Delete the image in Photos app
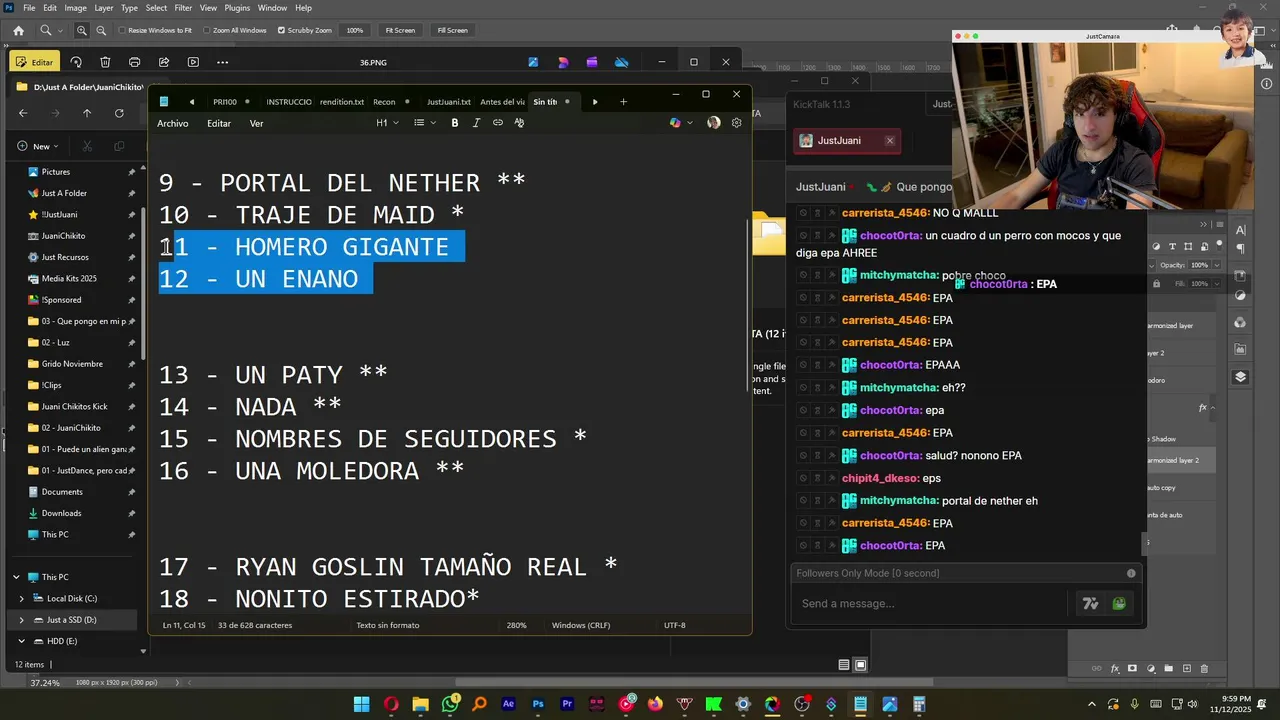1280x720 pixels. coord(105,62)
